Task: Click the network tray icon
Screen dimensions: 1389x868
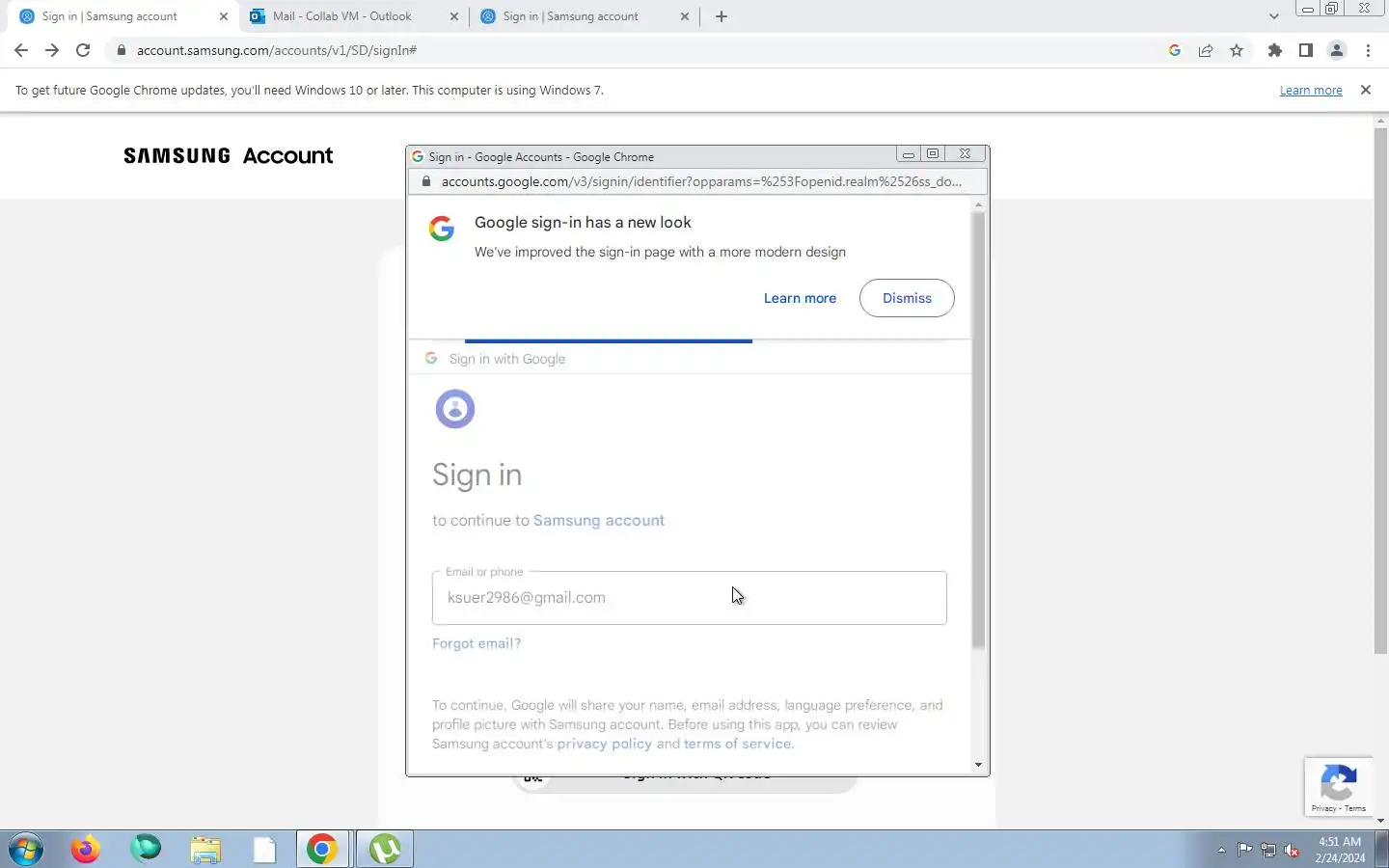Action: [1268, 850]
